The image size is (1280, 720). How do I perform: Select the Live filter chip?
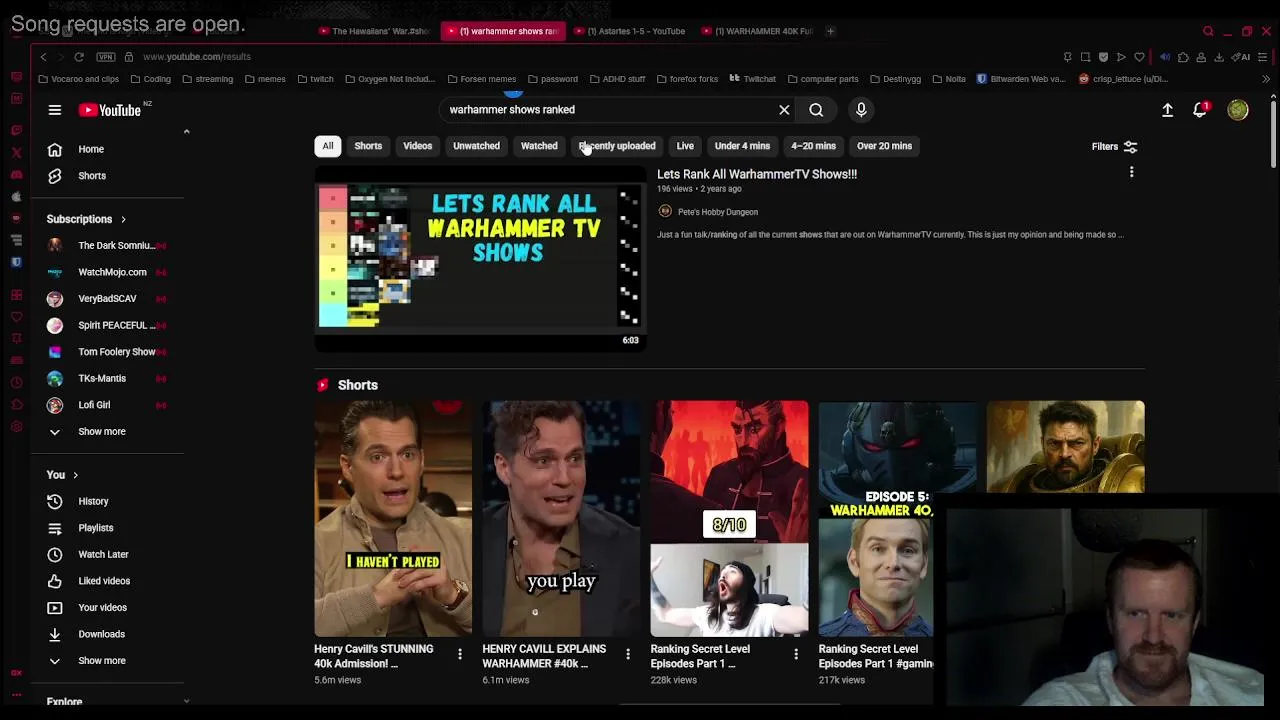point(685,146)
